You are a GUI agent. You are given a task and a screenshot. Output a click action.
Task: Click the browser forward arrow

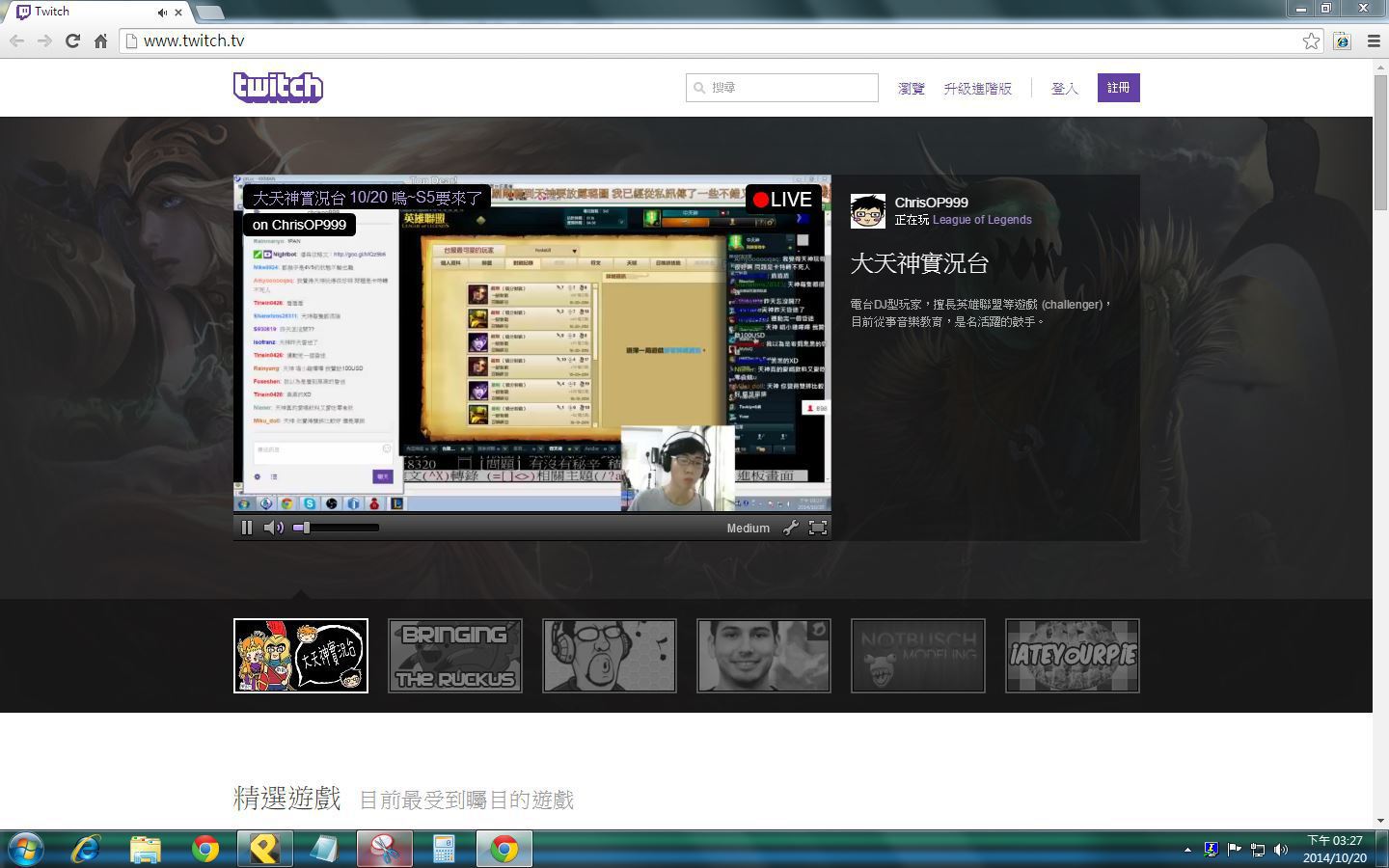click(x=44, y=41)
